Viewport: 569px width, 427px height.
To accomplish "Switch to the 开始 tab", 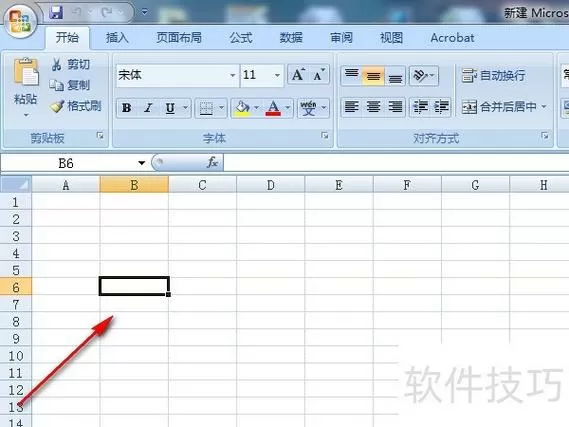I will [x=67, y=38].
